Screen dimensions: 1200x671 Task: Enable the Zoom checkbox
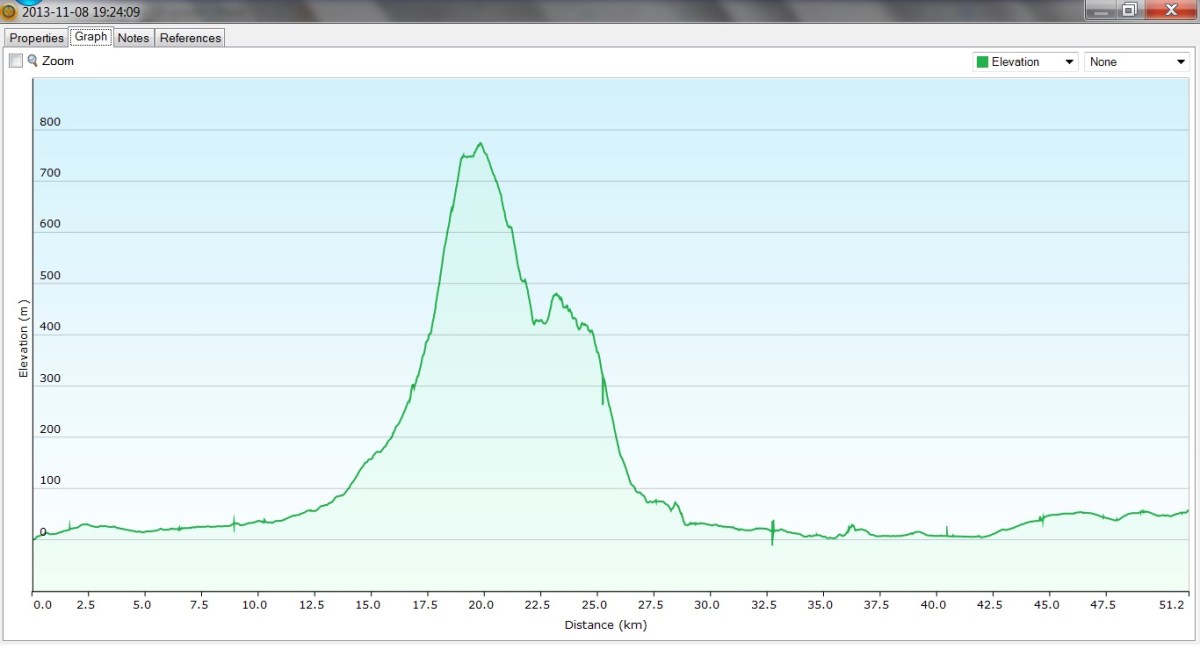coord(16,61)
